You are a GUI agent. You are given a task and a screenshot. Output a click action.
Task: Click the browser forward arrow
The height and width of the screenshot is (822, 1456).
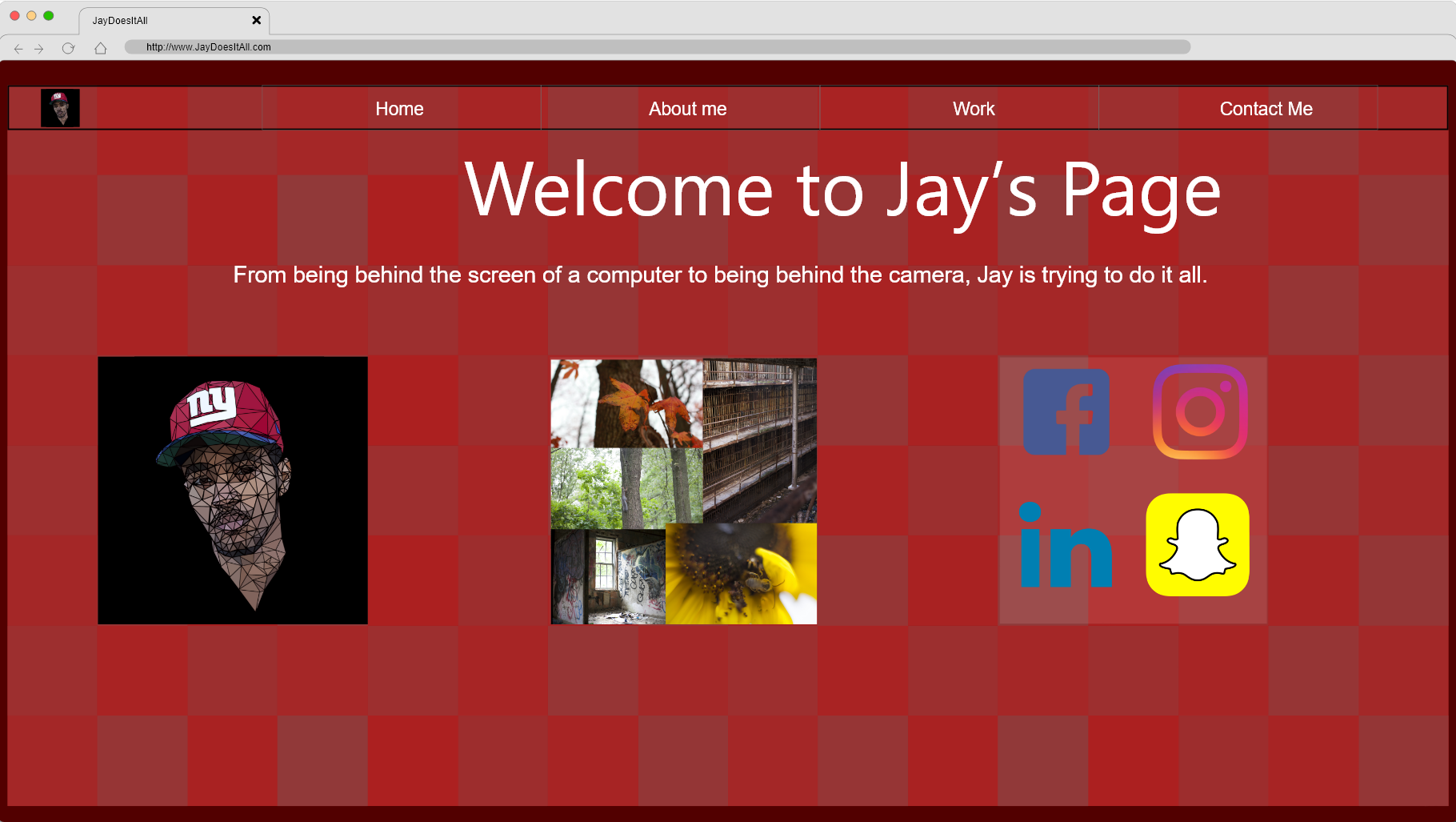pyautogui.click(x=38, y=49)
